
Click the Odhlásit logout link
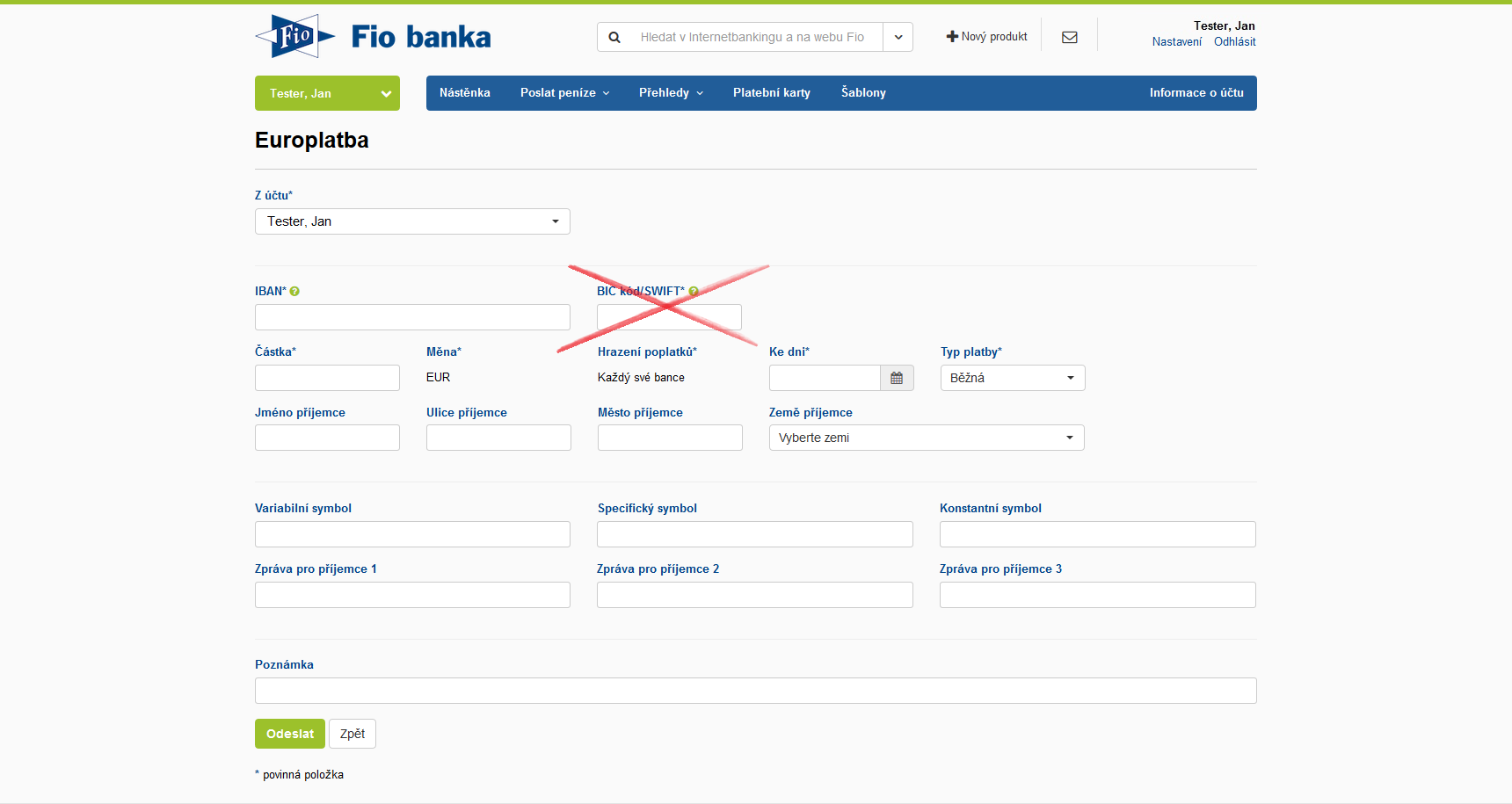coord(1234,41)
